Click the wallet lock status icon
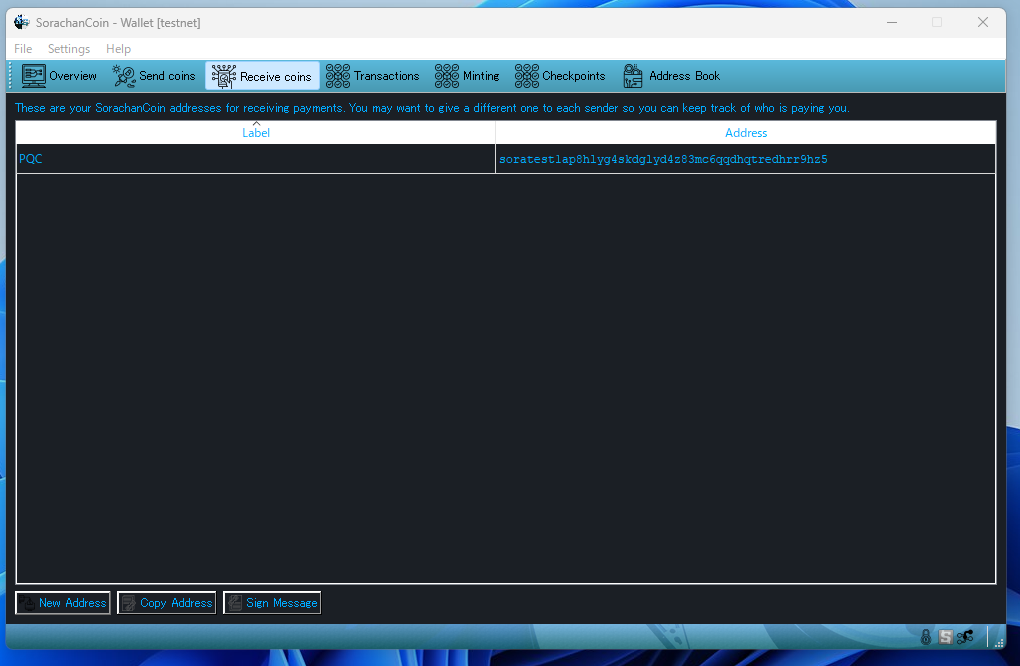1020x666 pixels. point(926,637)
